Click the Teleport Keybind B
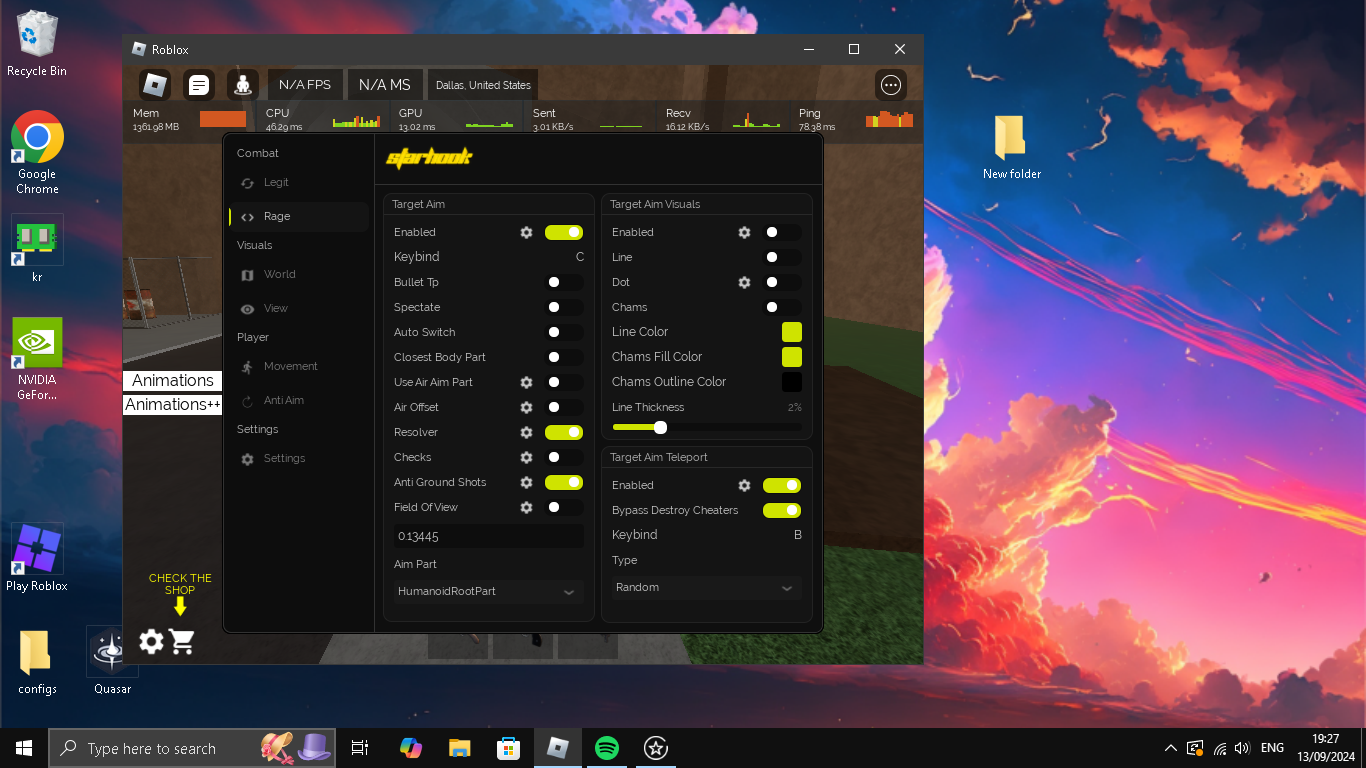This screenshot has height=768, width=1366. [x=798, y=535]
